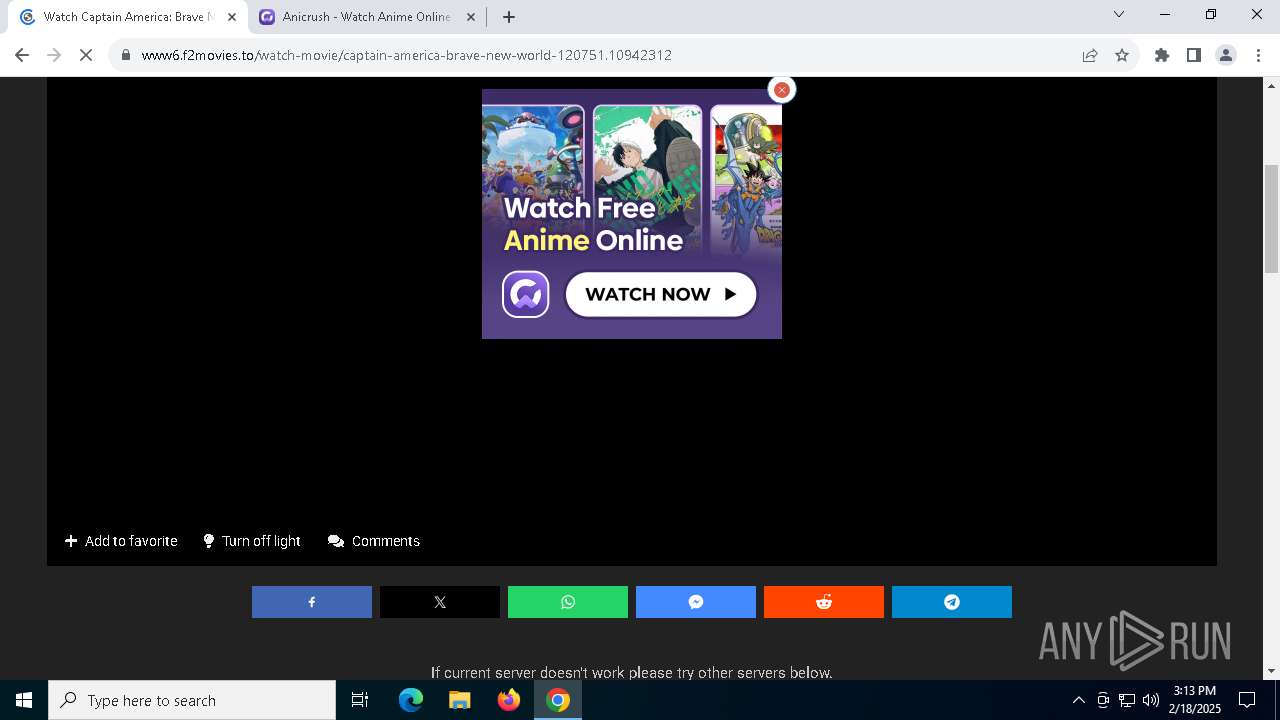Close the Captain America tab
Screen dimensions: 1280x720
[232, 17]
